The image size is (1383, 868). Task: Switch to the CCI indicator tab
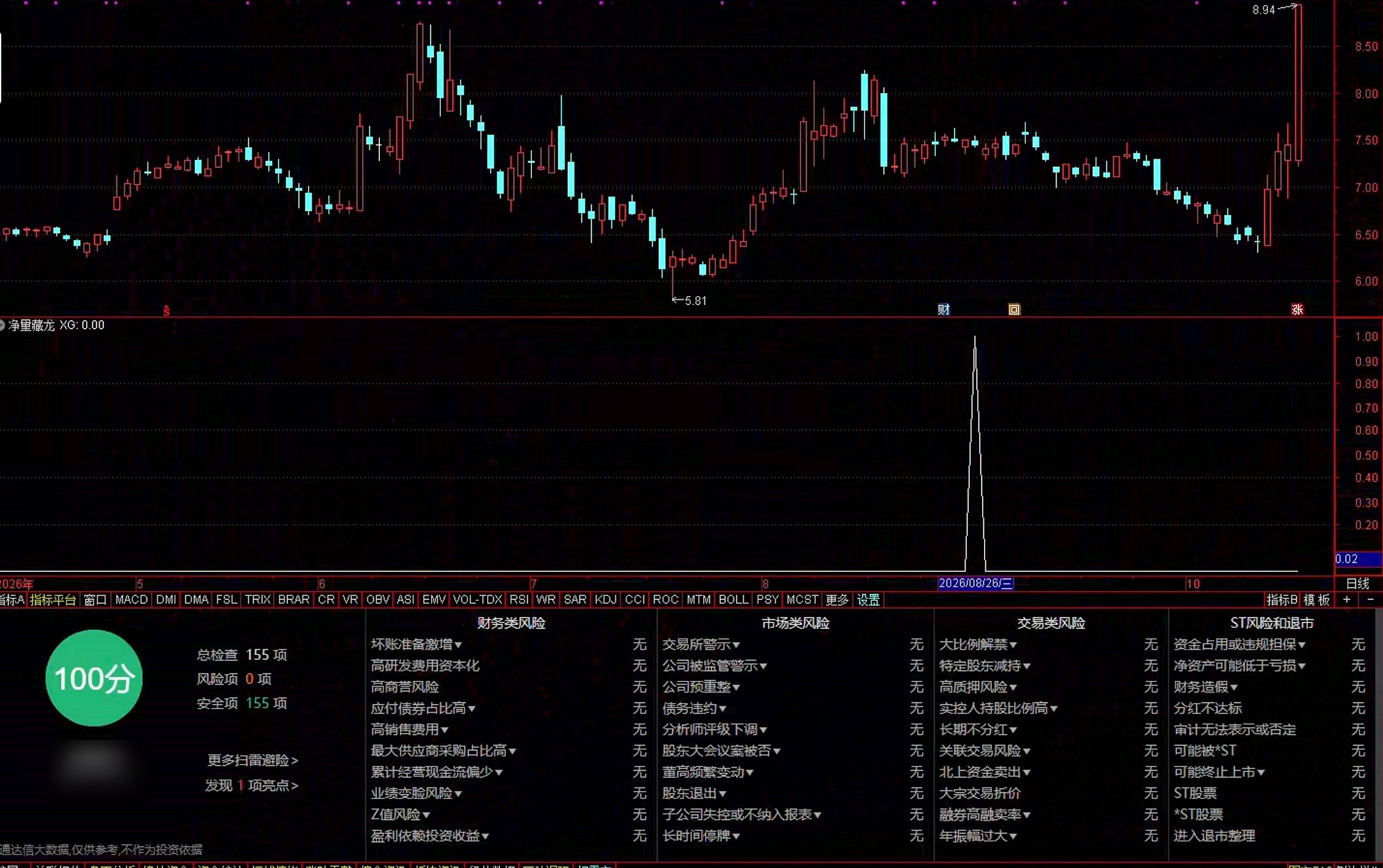(x=635, y=600)
